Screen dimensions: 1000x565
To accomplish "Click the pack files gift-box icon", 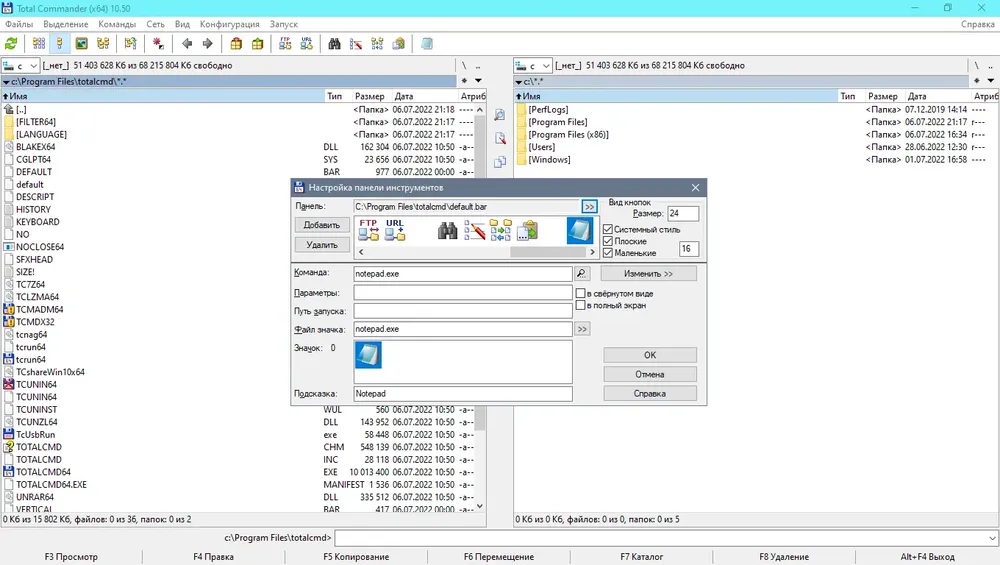I will click(x=236, y=43).
